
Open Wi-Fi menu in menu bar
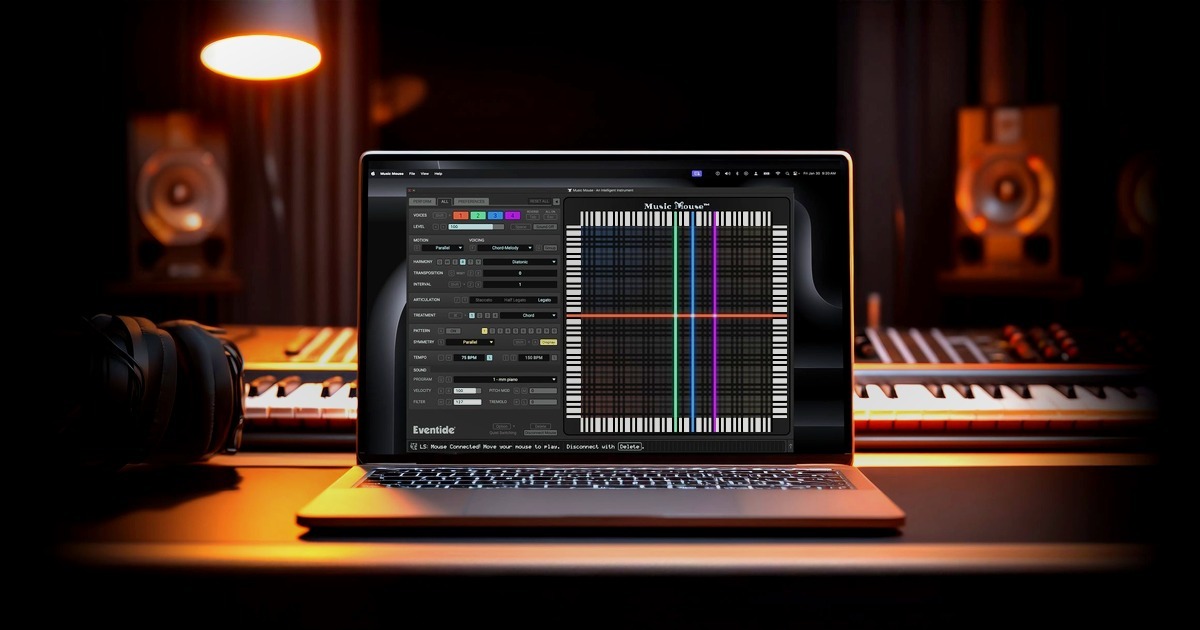[778, 173]
